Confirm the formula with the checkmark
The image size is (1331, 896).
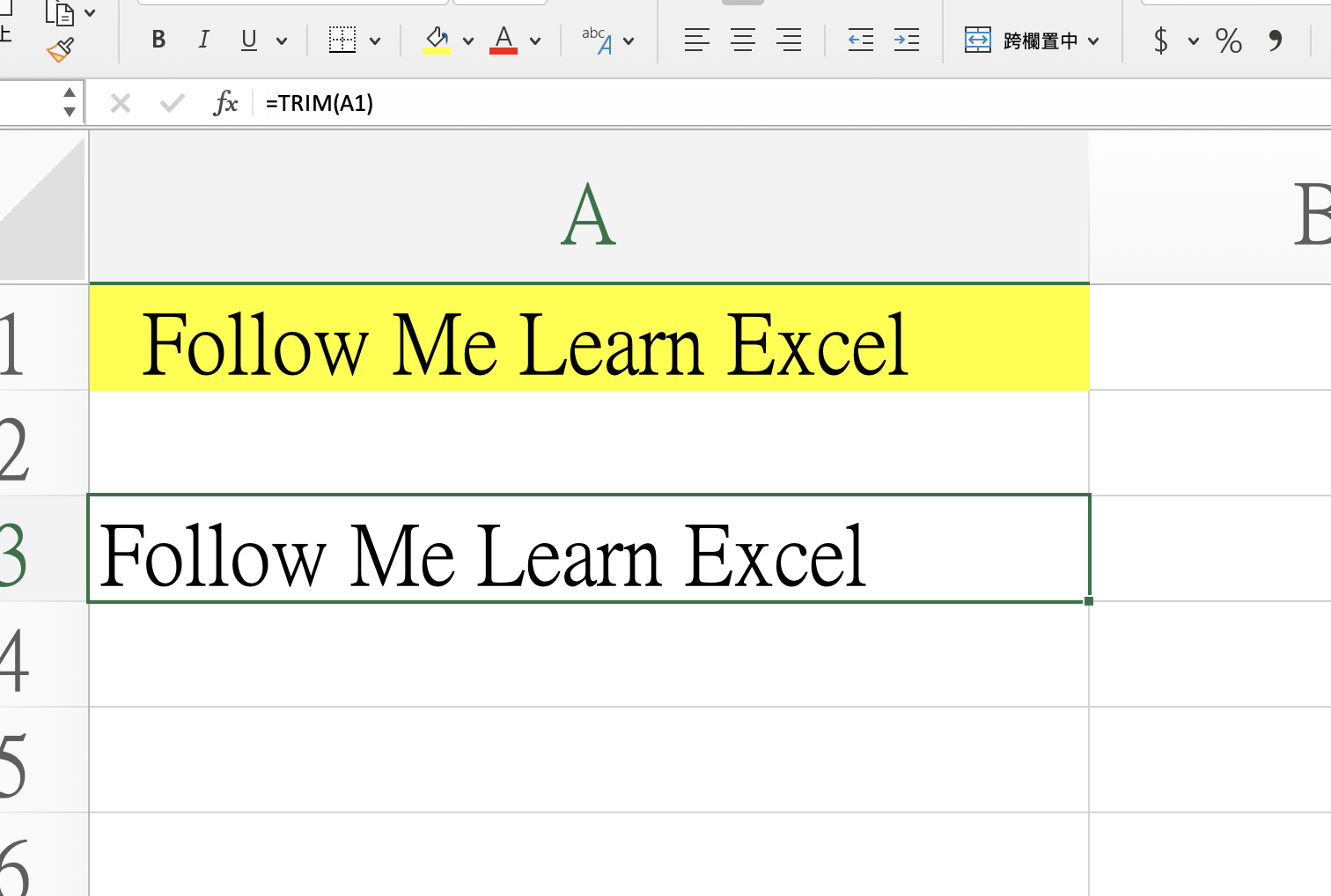pyautogui.click(x=173, y=103)
